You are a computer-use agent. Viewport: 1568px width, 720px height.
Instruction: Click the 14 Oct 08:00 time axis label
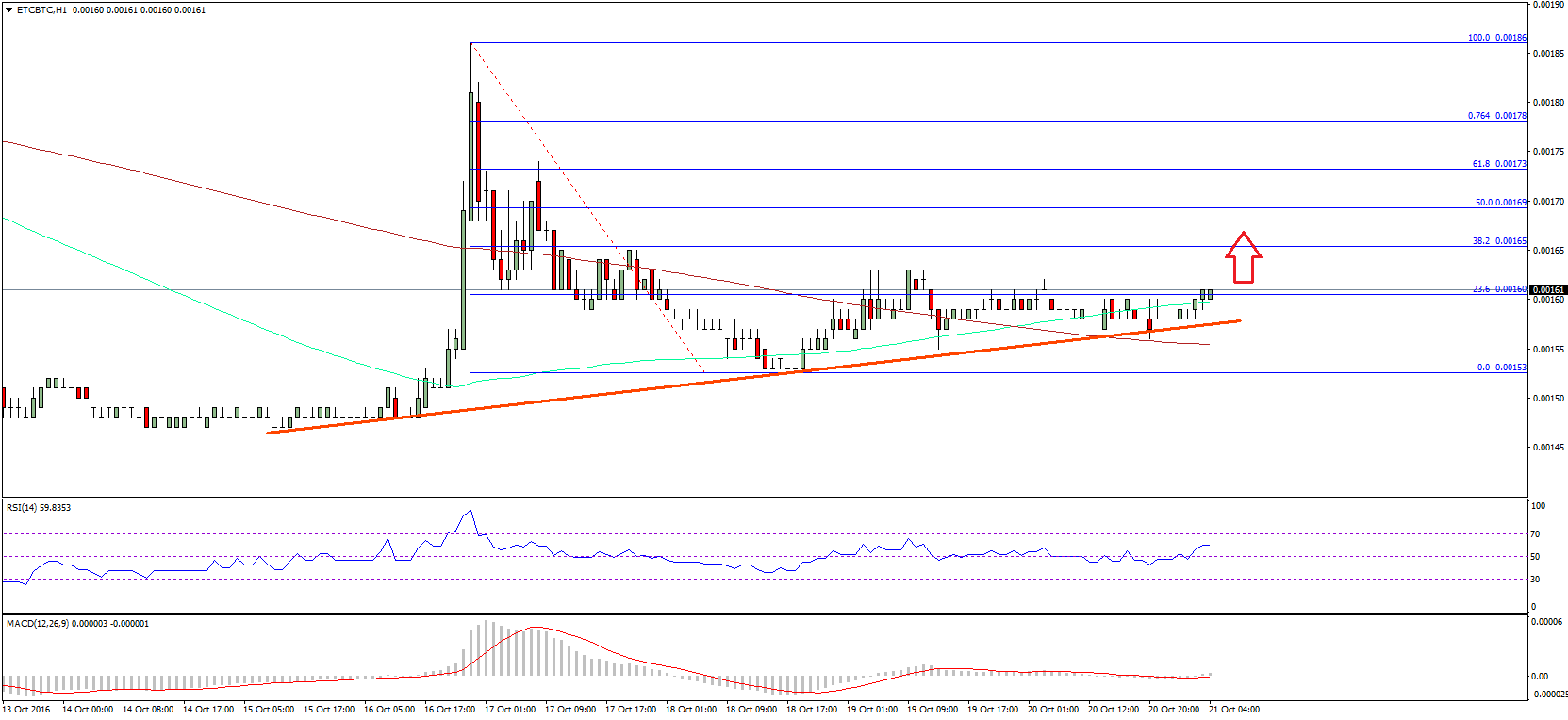tap(148, 710)
